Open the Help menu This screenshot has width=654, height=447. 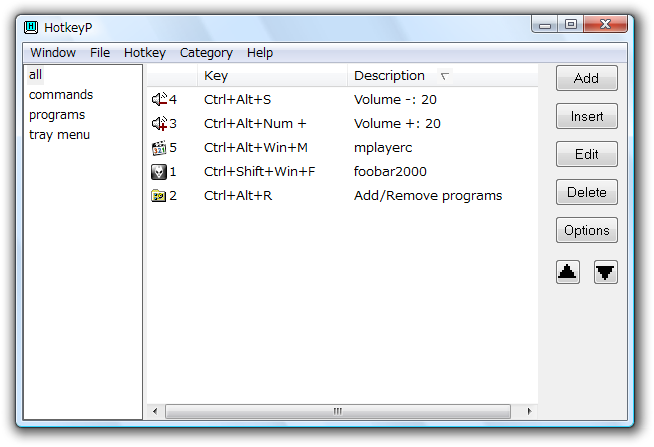point(260,53)
